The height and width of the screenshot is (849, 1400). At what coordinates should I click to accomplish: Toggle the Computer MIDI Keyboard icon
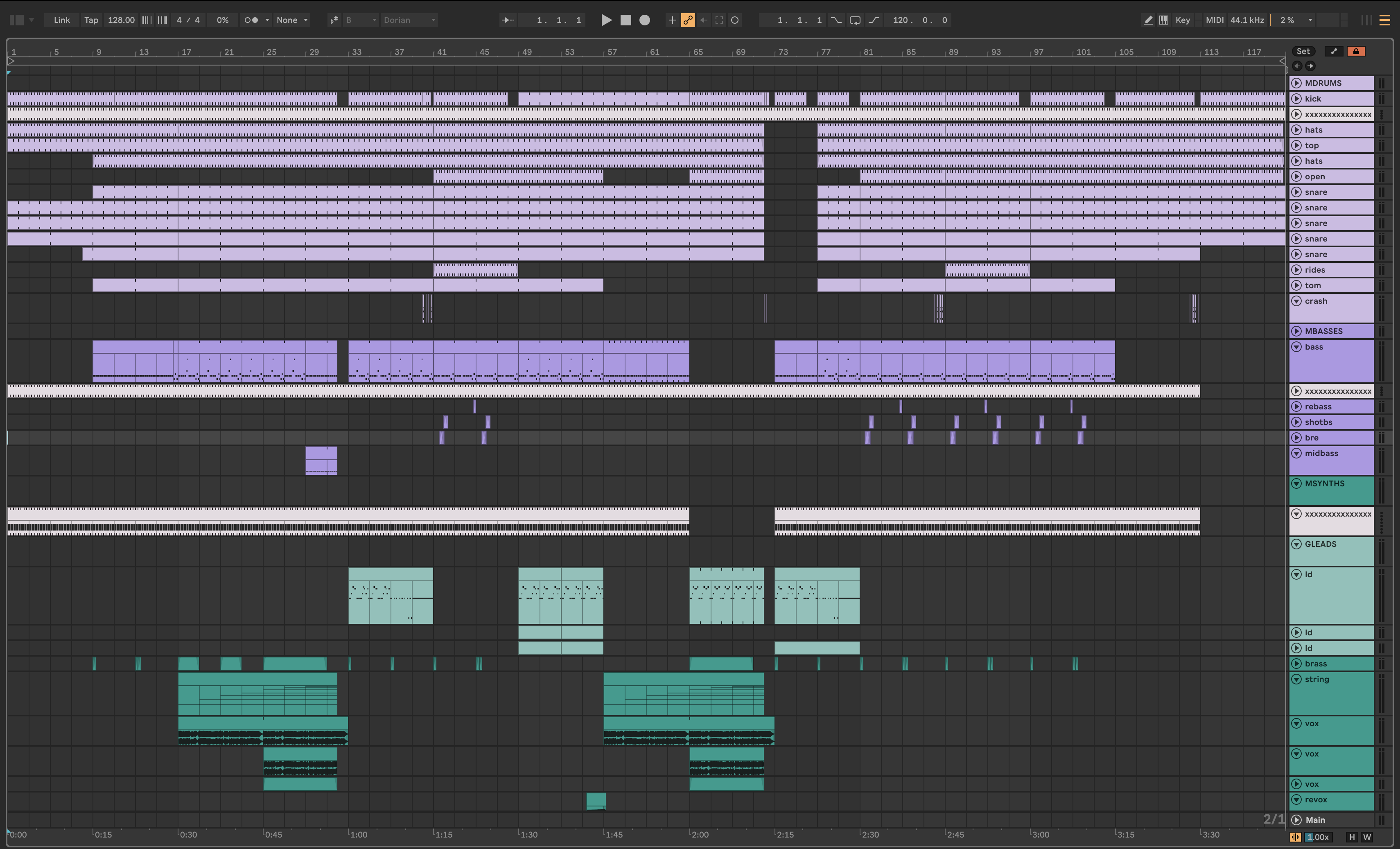pyautogui.click(x=1164, y=20)
